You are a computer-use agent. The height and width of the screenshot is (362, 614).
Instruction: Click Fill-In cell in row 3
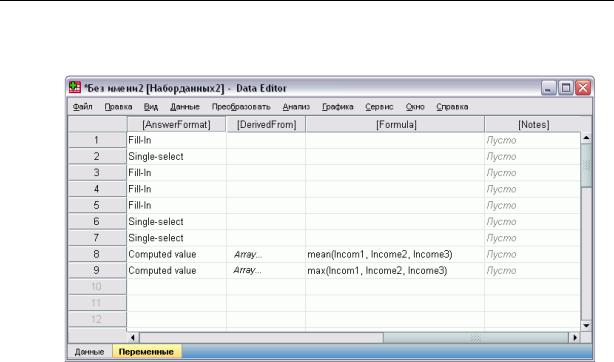[x=177, y=173]
